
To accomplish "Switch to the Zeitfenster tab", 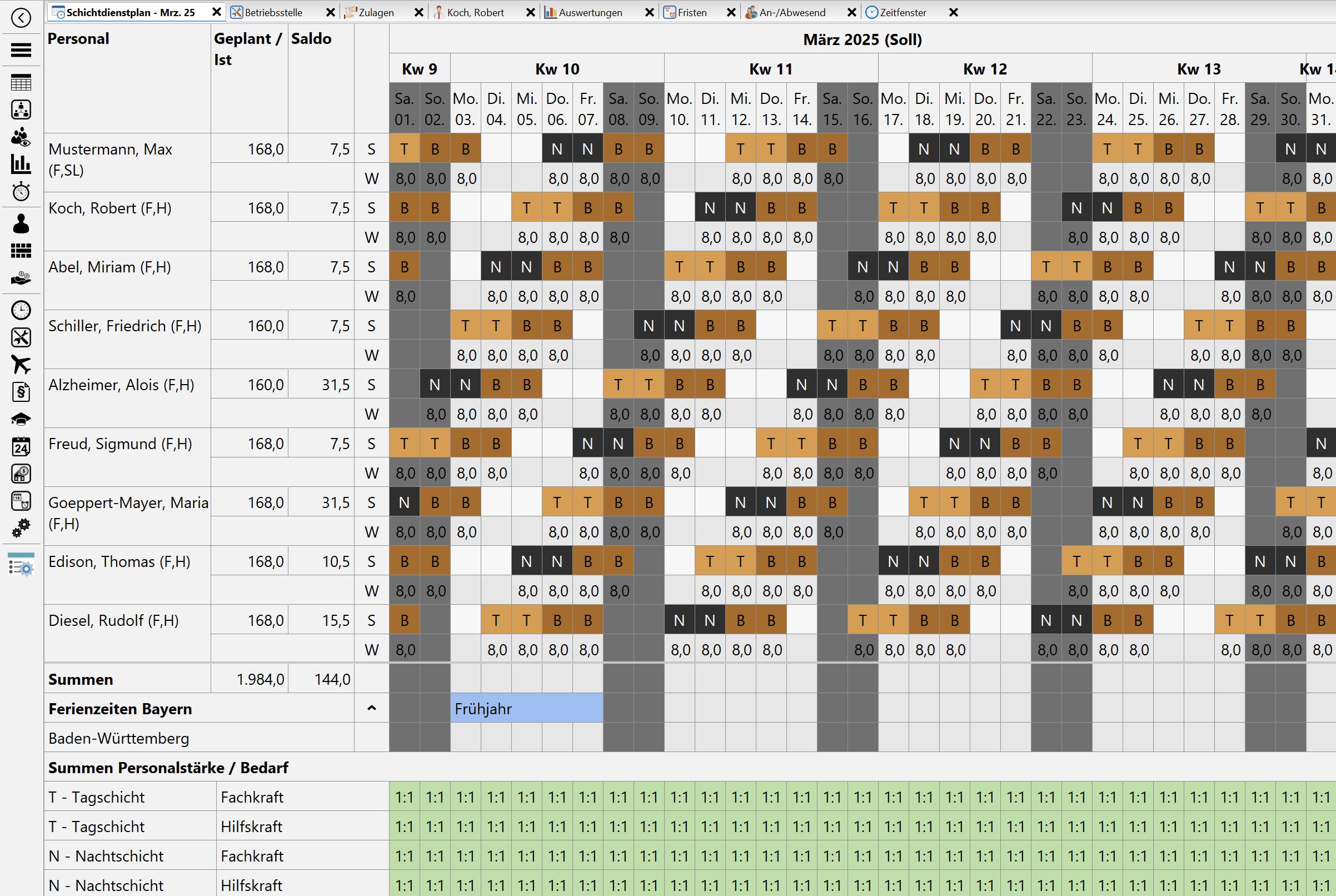I will 903,13.
